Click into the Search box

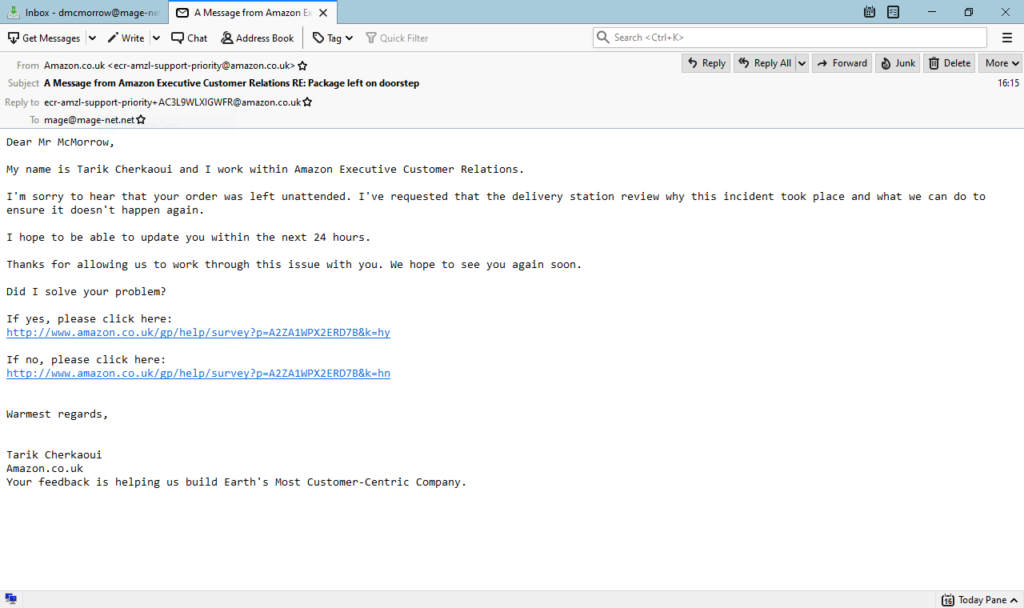click(x=790, y=38)
